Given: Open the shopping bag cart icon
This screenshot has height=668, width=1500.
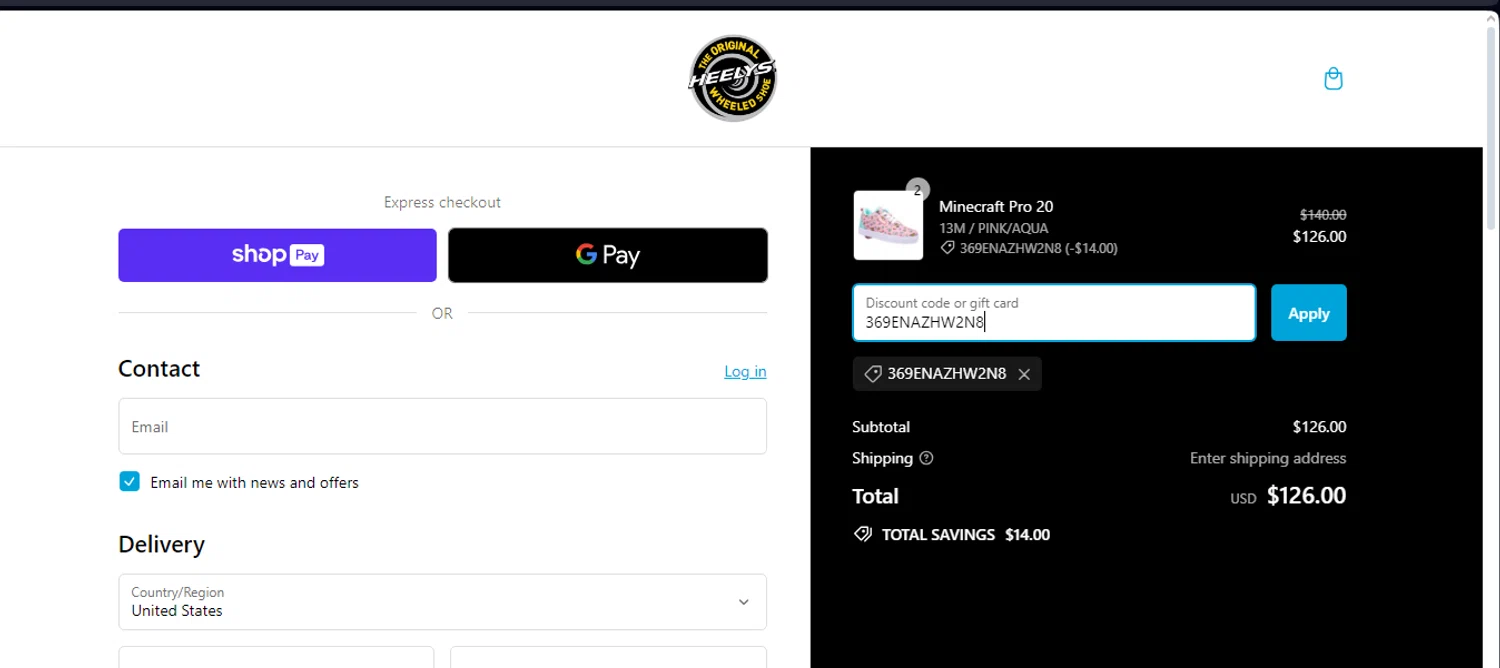Looking at the screenshot, I should click(1333, 79).
